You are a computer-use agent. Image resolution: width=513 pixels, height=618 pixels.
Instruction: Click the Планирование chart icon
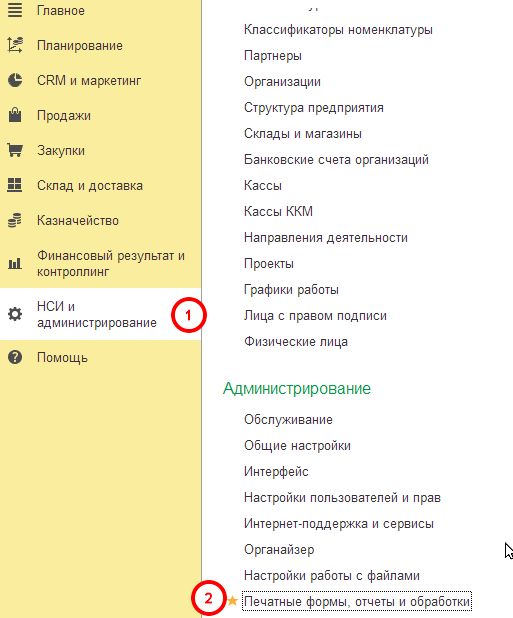[x=15, y=45]
